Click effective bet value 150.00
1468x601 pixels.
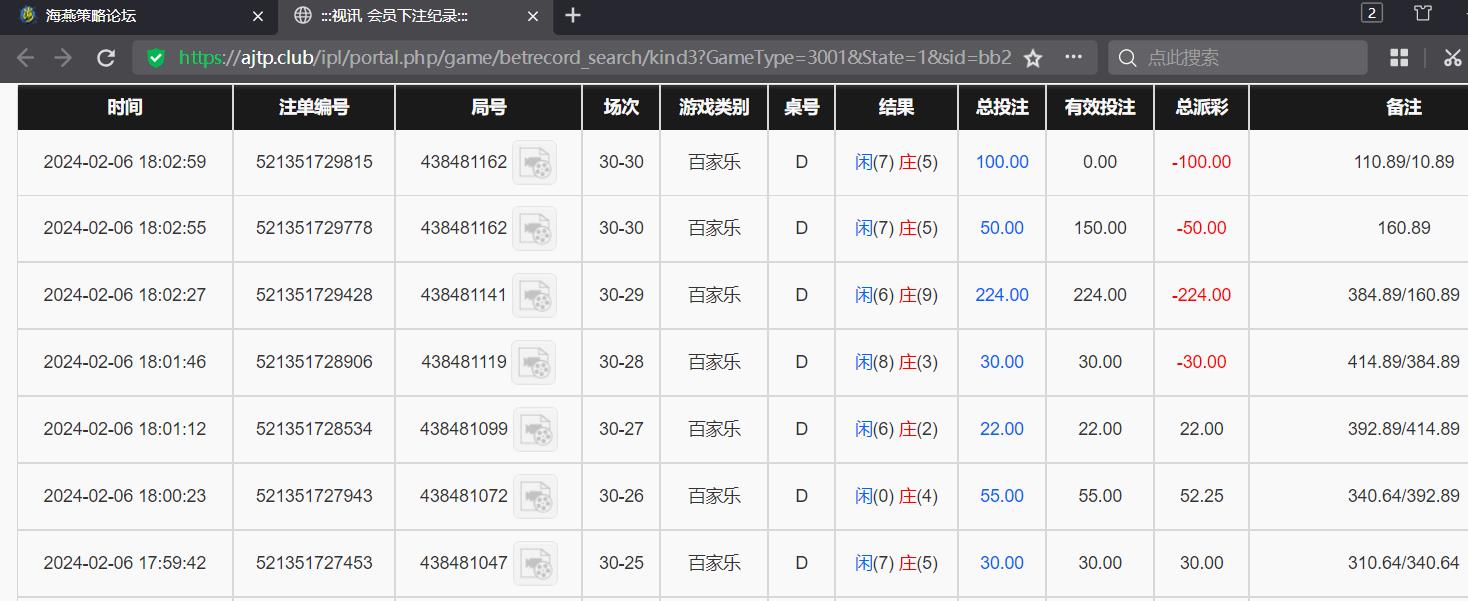(1100, 228)
